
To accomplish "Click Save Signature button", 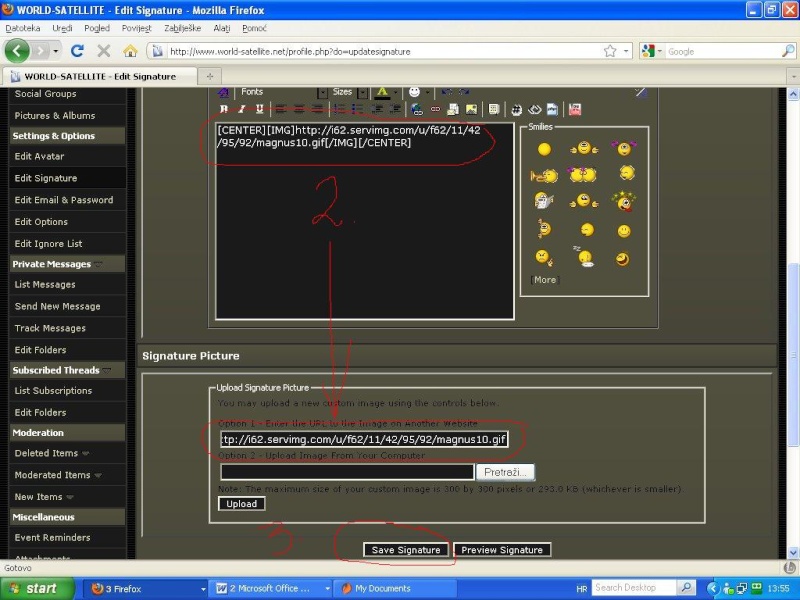I will [x=406, y=549].
